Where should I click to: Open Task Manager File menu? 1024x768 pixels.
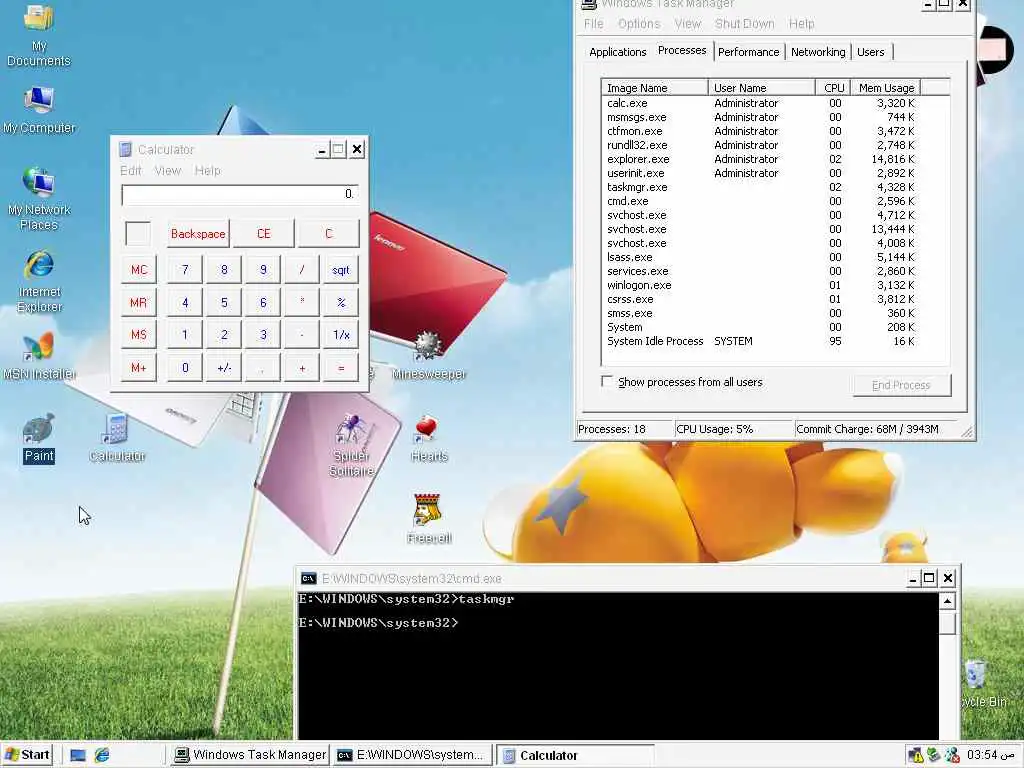(x=594, y=24)
